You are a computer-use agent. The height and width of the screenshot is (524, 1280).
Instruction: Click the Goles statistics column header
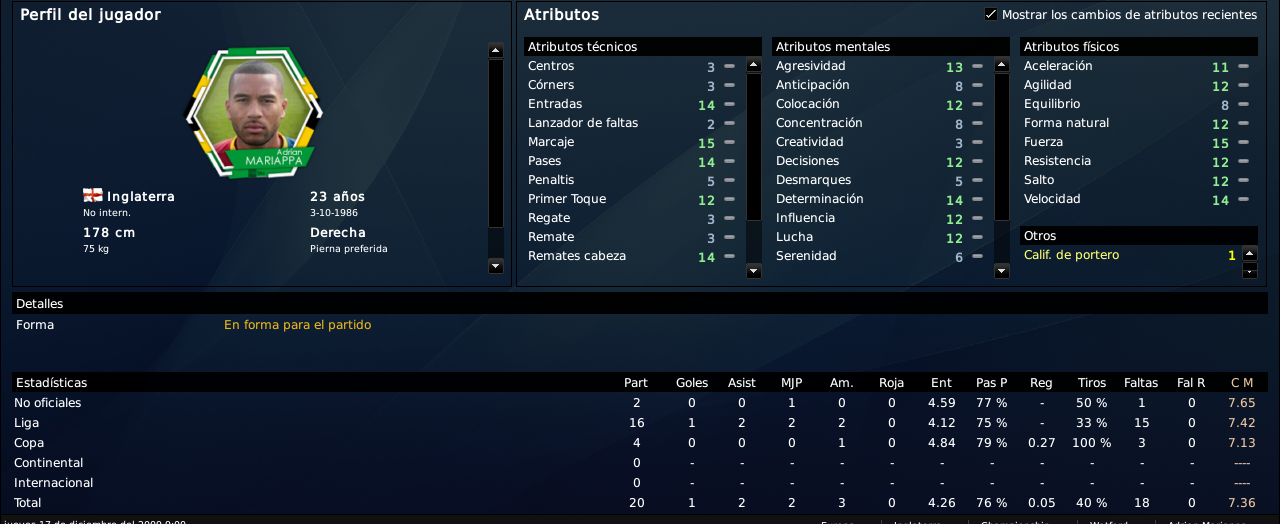[x=692, y=383]
